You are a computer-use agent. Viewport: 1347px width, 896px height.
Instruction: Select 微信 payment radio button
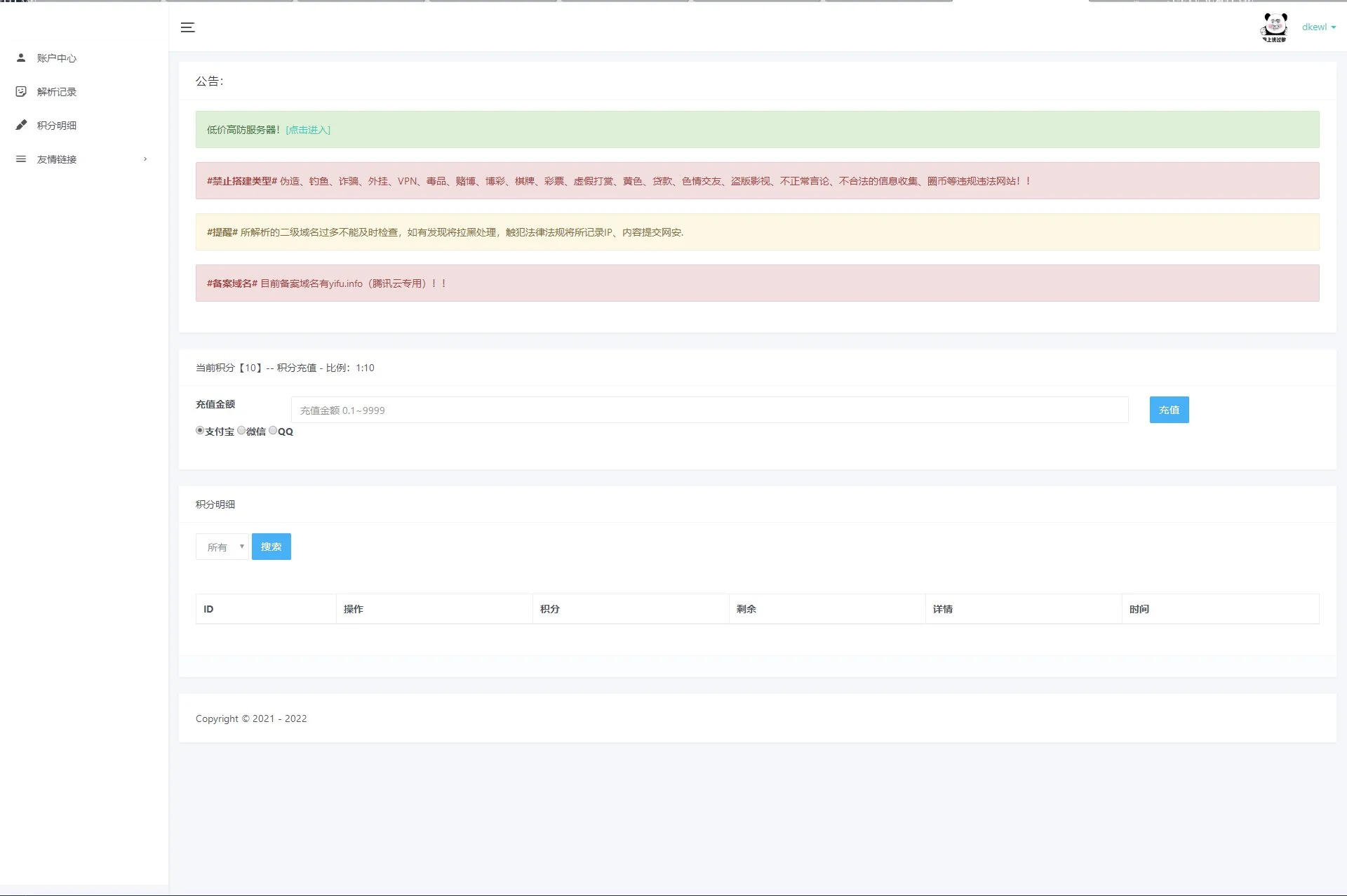pos(241,430)
